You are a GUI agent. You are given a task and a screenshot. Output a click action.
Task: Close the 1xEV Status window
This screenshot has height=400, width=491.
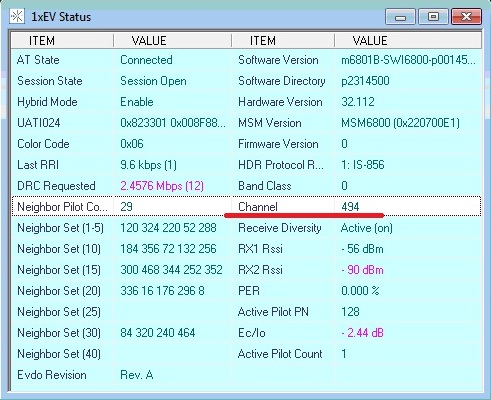coord(466,17)
